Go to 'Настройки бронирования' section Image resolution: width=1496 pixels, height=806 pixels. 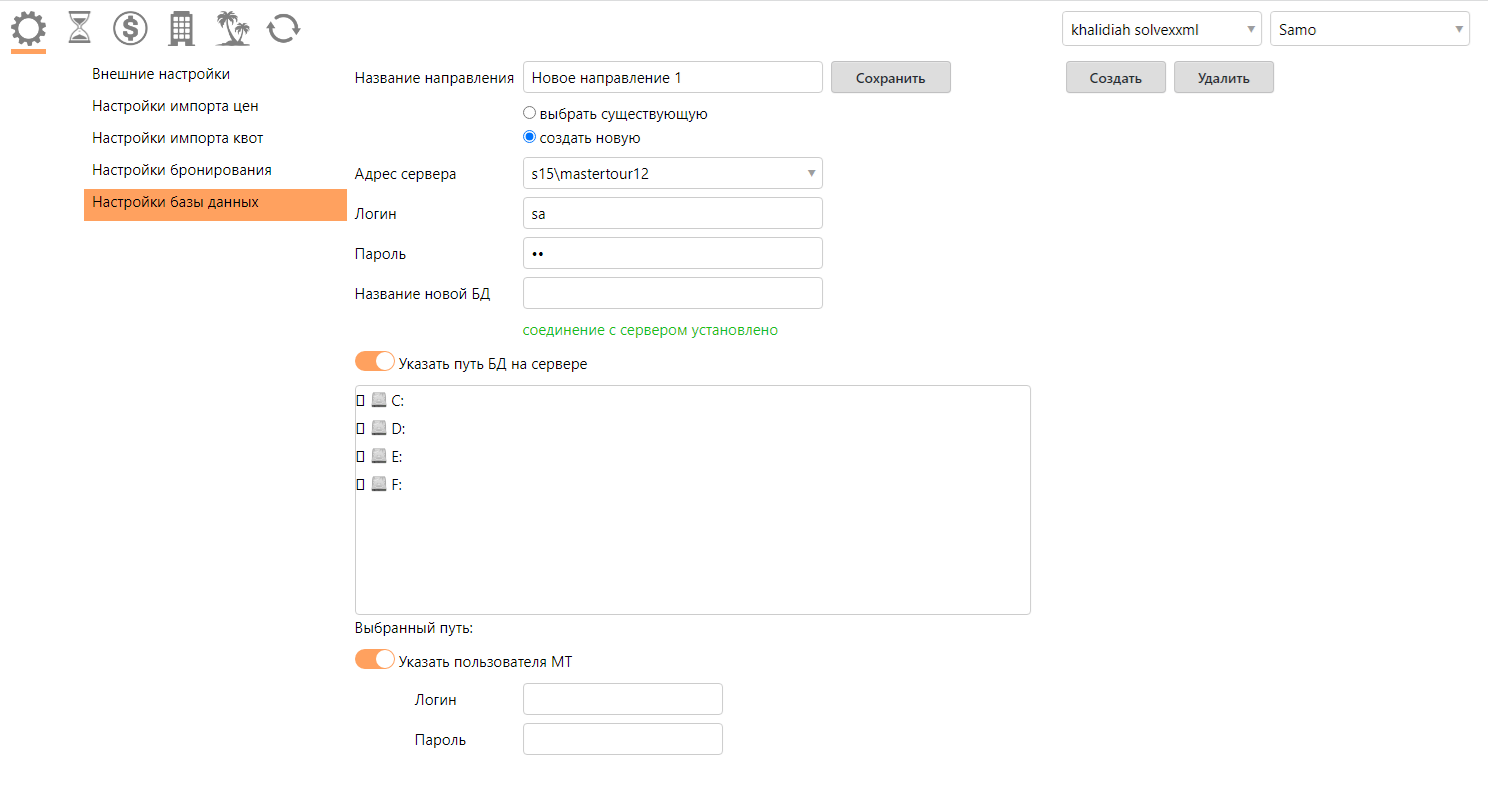[x=182, y=170]
